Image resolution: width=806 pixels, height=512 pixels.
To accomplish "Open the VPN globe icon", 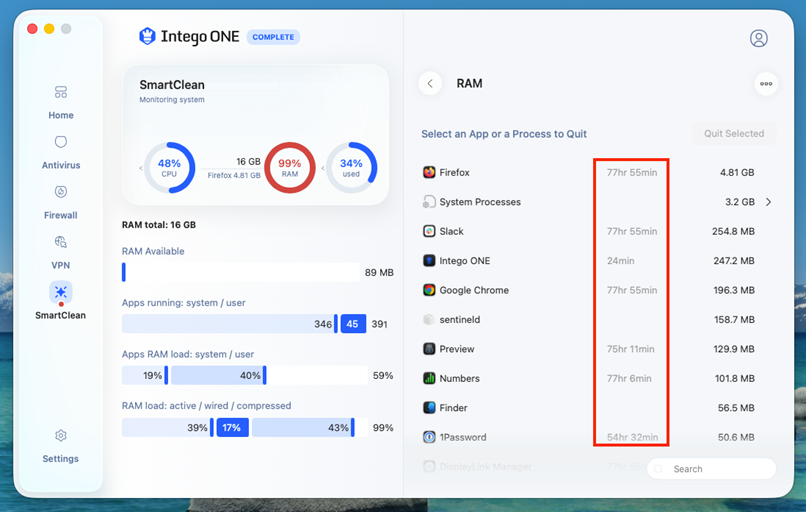I will (x=61, y=242).
